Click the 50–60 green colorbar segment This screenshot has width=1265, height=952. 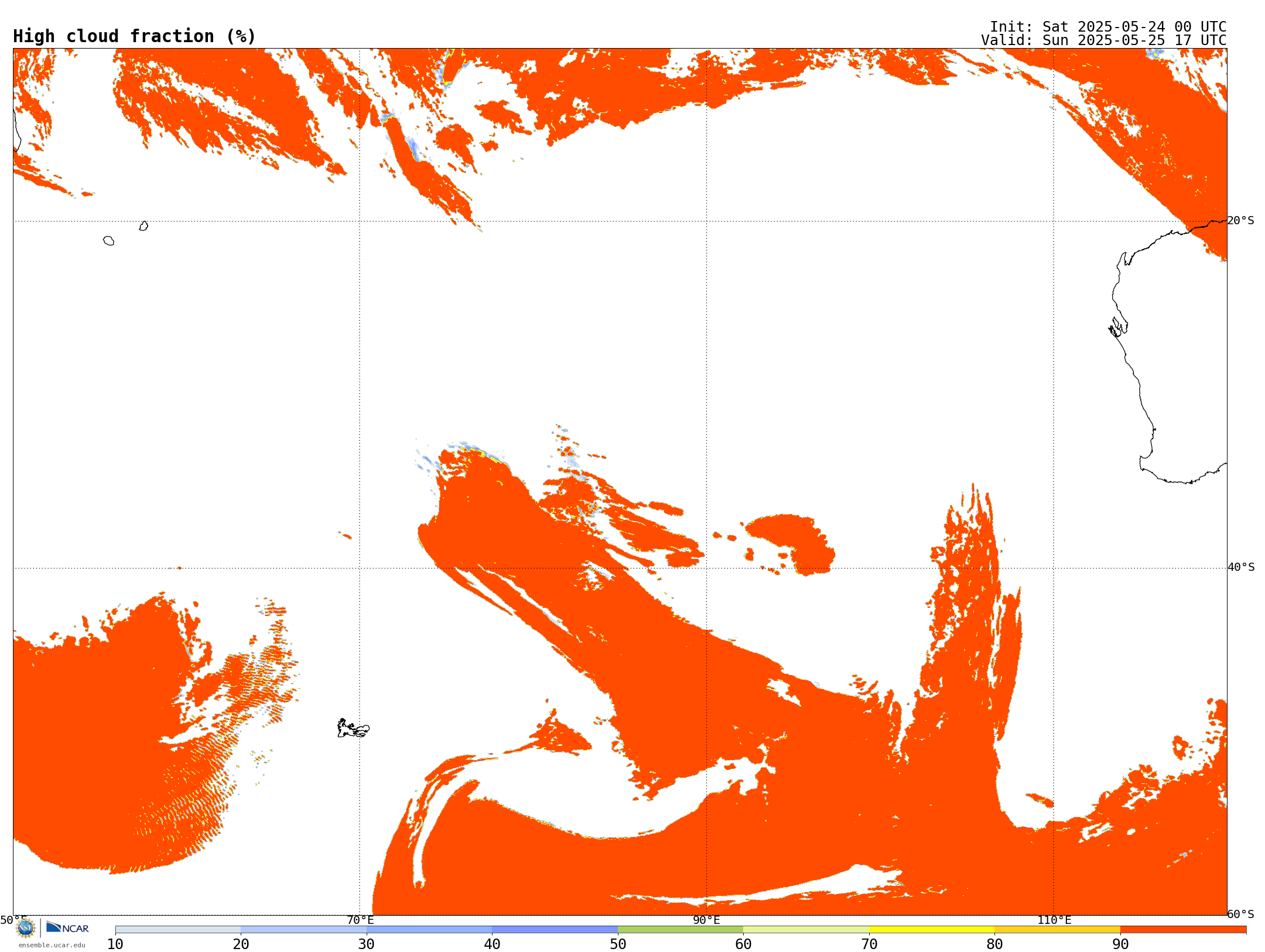(681, 930)
